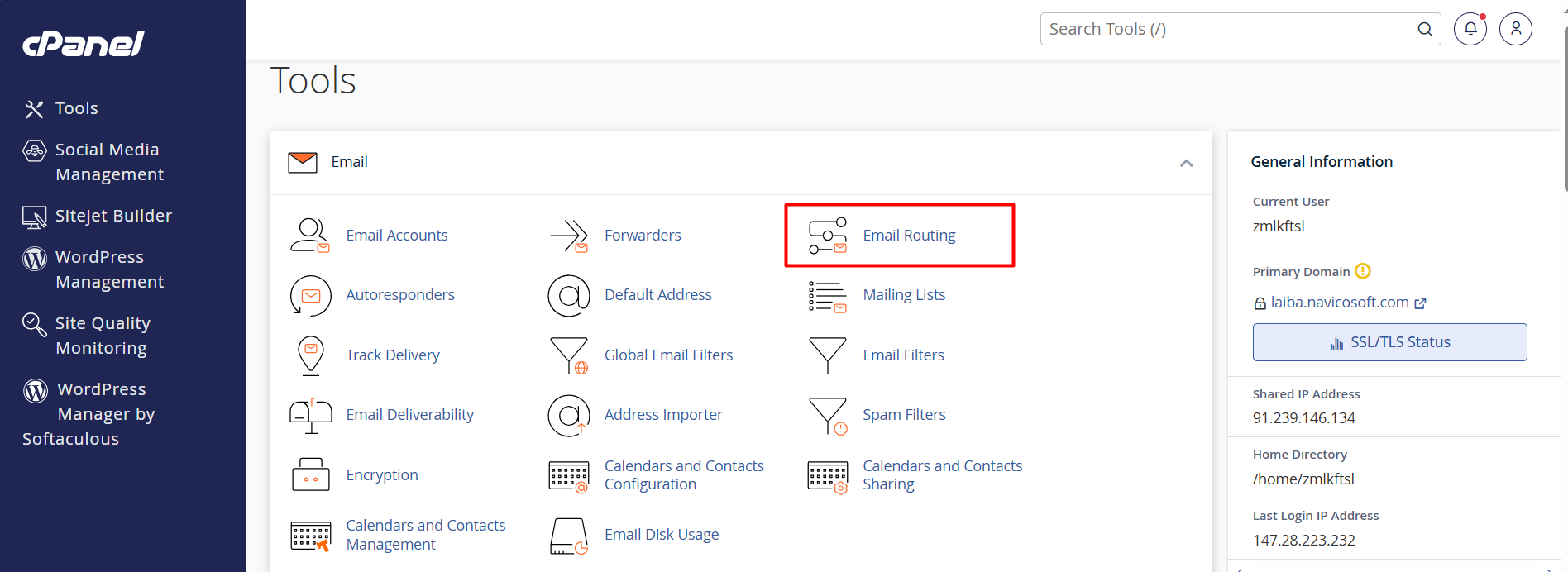Image resolution: width=1568 pixels, height=572 pixels.
Task: Click the Email Routing icon
Action: point(827,236)
